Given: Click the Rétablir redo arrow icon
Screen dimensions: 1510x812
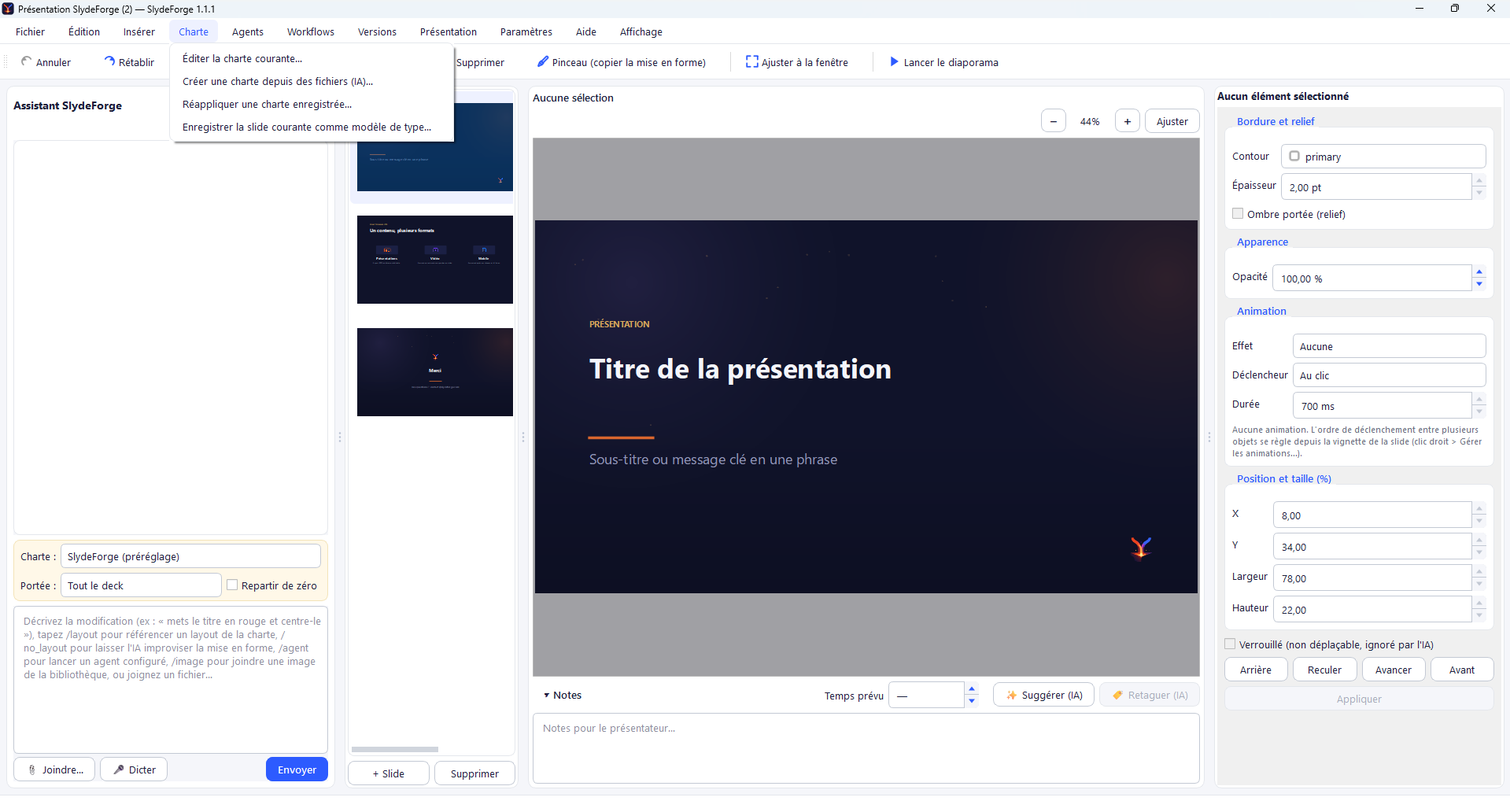Looking at the screenshot, I should (x=109, y=61).
